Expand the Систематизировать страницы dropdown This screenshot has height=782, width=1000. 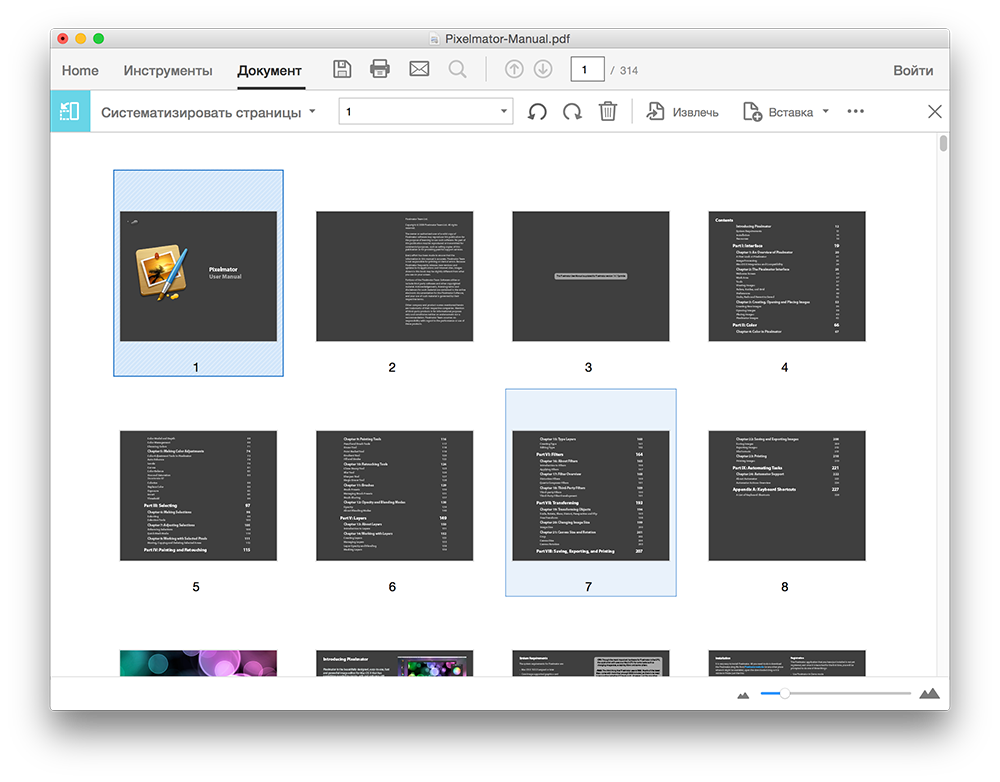pos(312,111)
